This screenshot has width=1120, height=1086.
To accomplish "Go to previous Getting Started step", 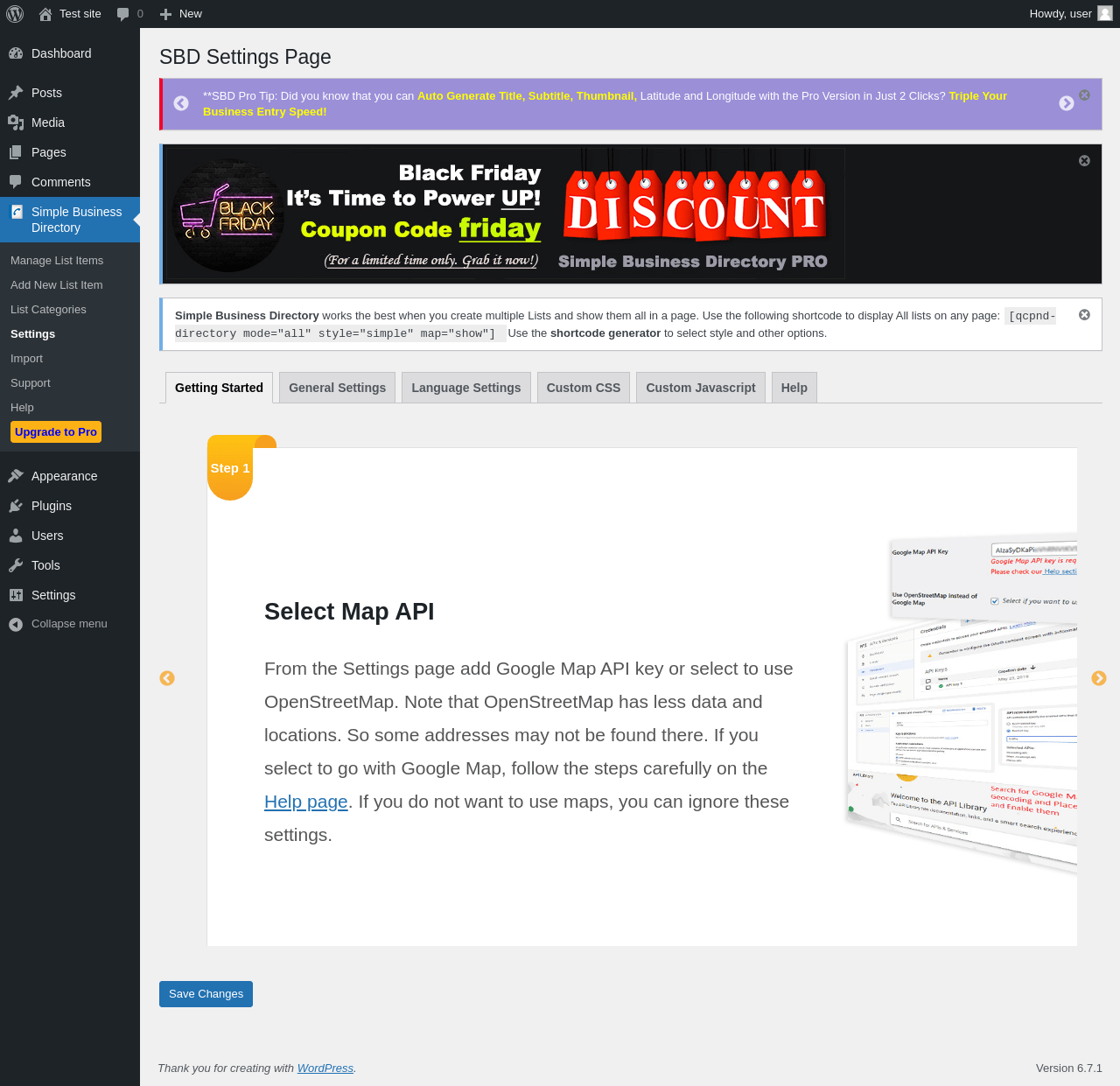I will tap(167, 678).
